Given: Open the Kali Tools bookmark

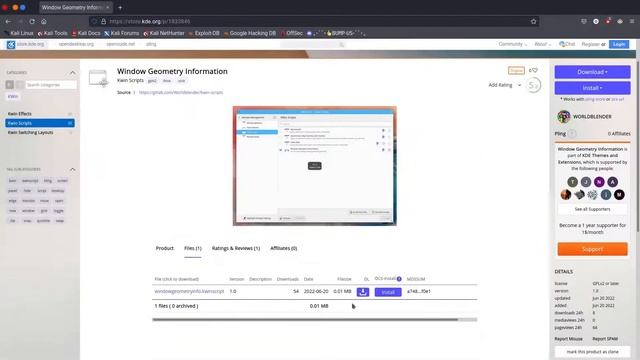Looking at the screenshot, I should tap(52, 33).
